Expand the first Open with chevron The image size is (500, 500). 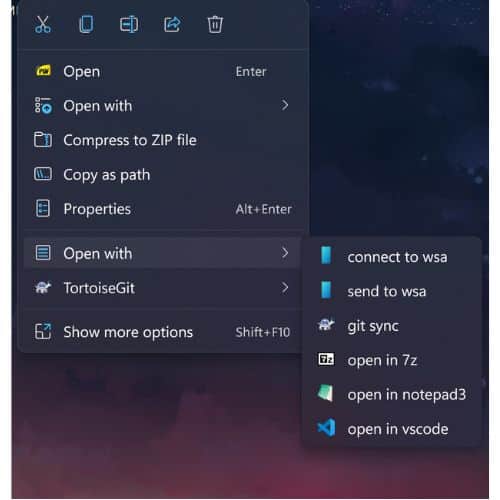click(284, 105)
